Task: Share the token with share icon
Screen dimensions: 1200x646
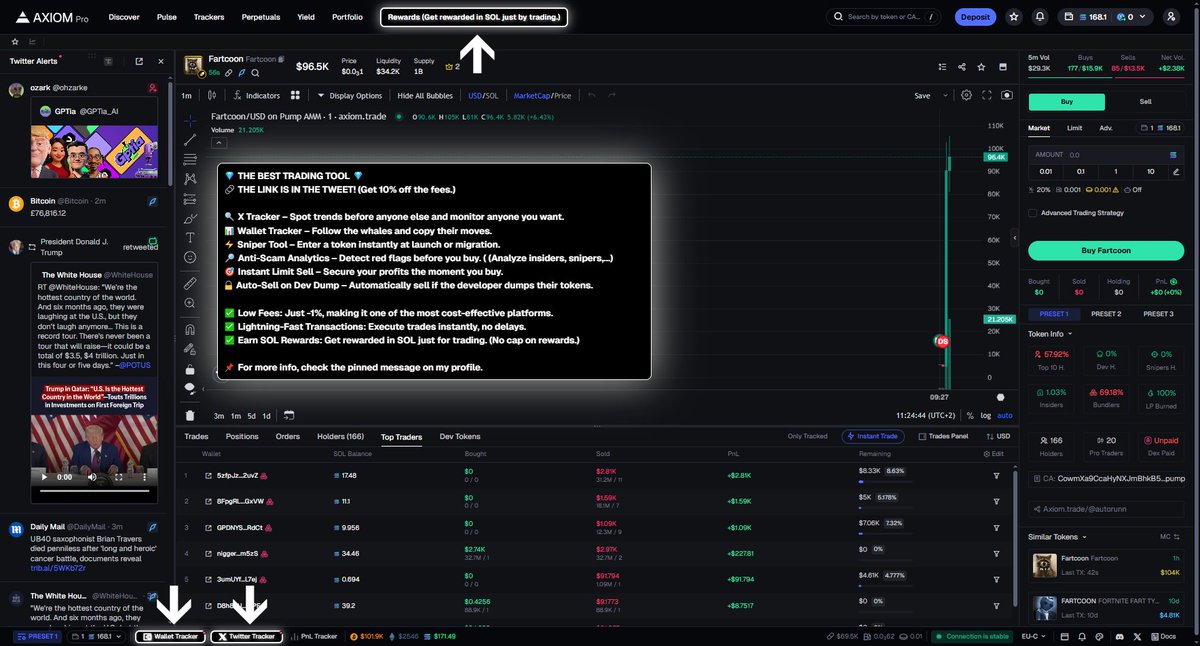Action: pos(961,67)
